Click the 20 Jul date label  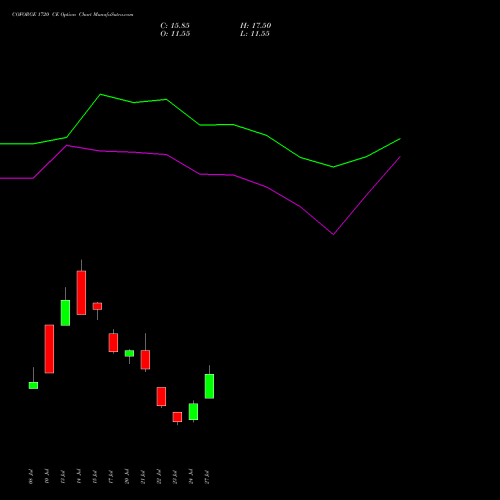point(127,477)
